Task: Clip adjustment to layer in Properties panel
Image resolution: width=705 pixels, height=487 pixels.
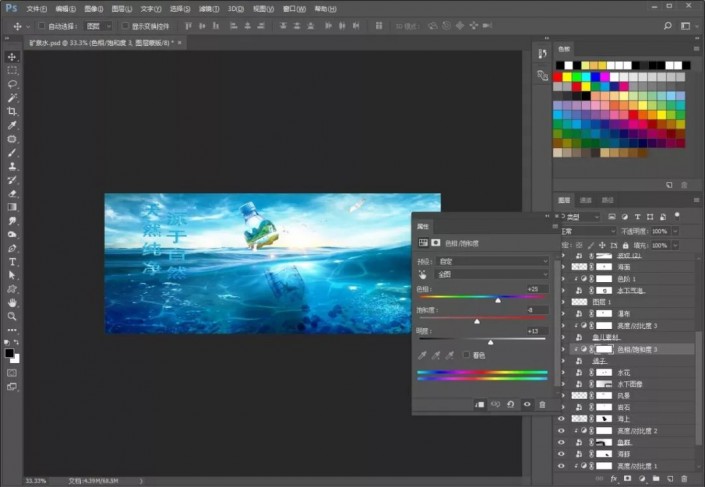Action: [479, 404]
